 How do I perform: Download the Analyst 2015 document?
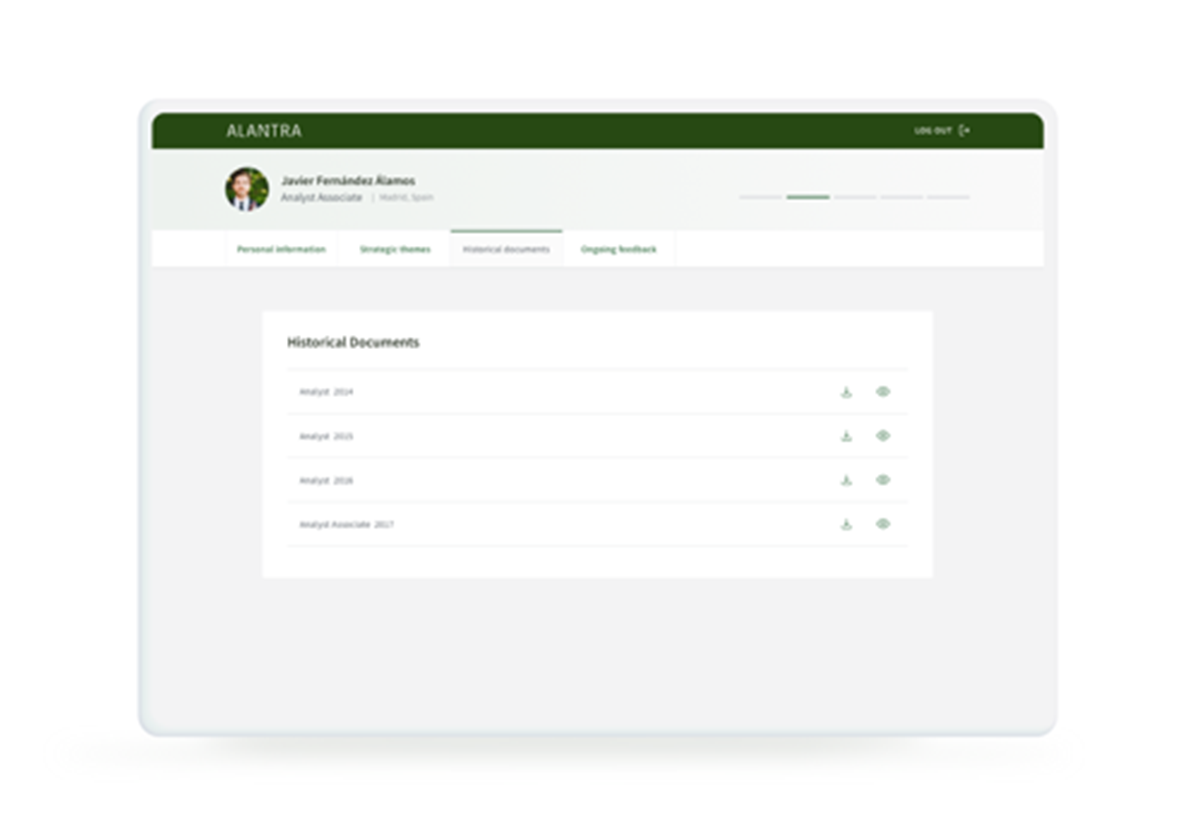(846, 436)
